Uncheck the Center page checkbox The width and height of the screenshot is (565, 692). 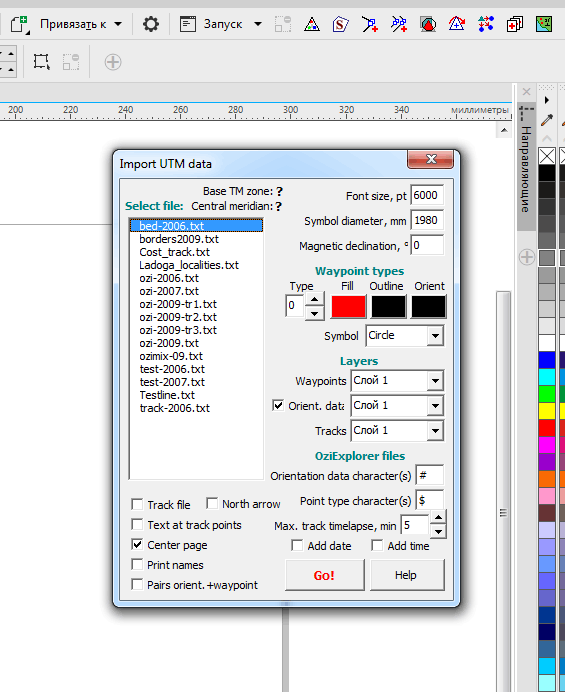coord(137,545)
